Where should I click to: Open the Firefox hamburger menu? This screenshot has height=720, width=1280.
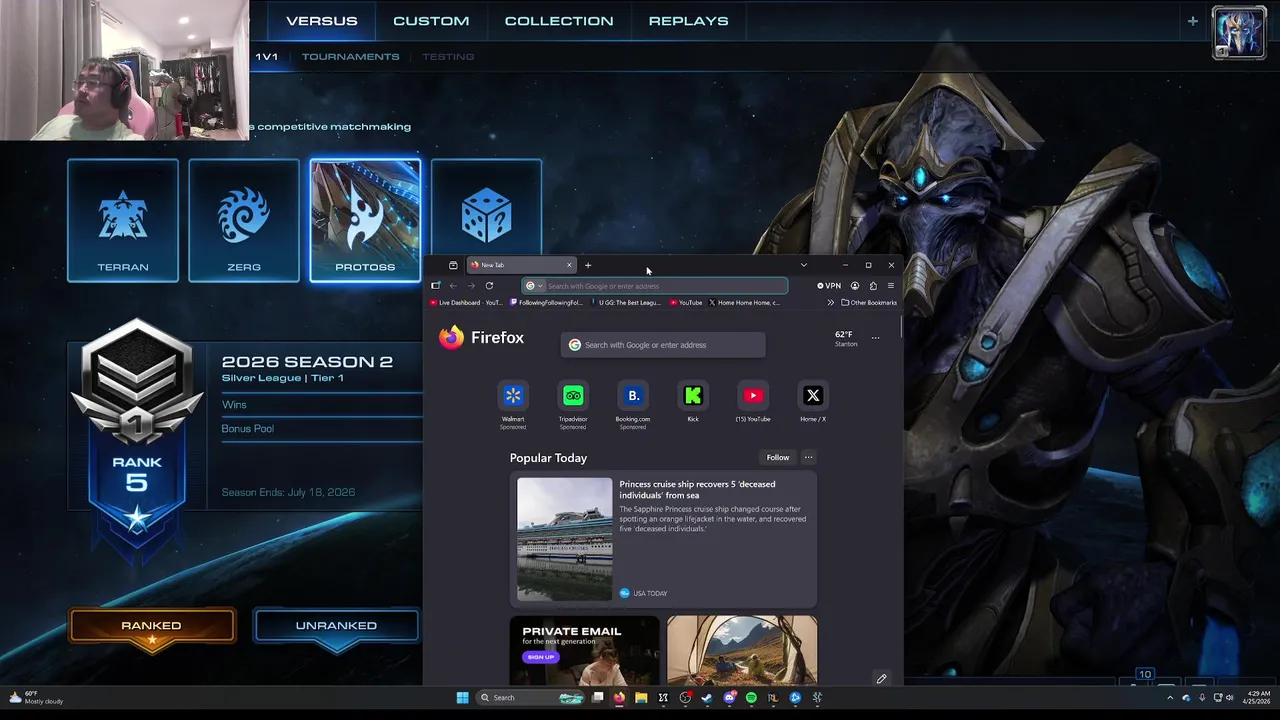[891, 286]
